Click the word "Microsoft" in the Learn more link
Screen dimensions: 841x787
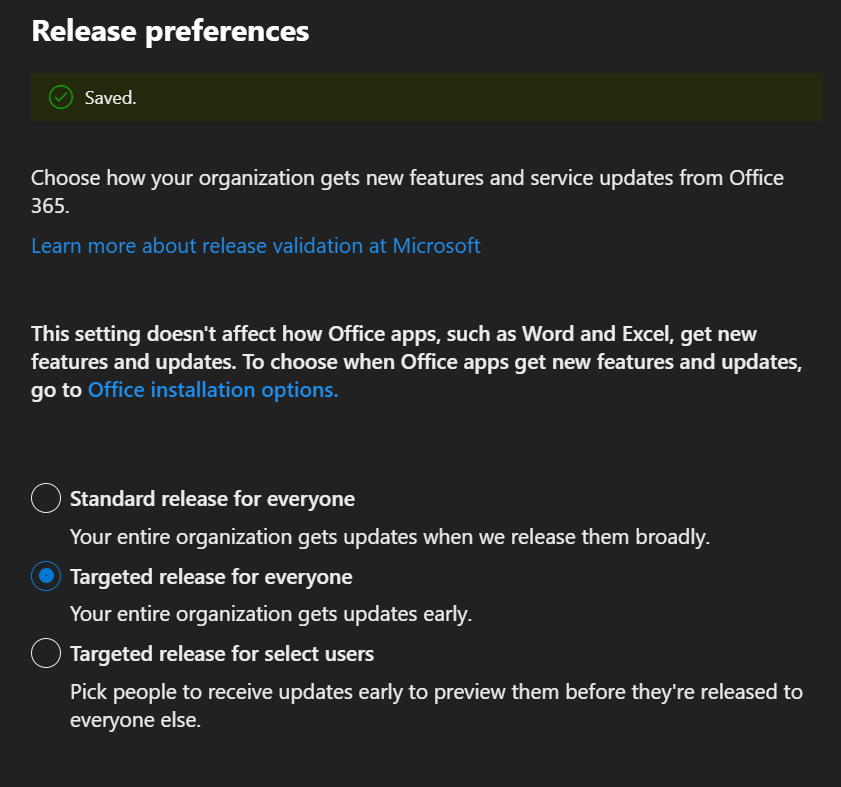tap(436, 245)
